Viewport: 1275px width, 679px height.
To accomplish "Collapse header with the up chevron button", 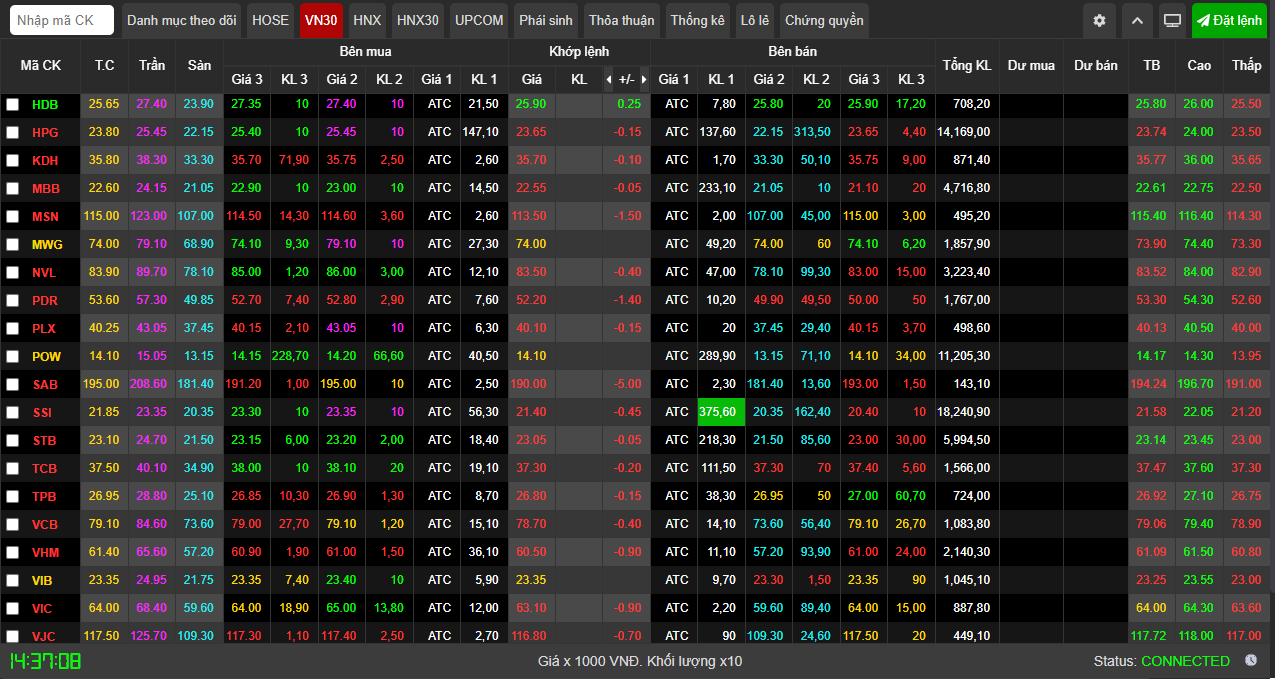I will pos(1136,20).
